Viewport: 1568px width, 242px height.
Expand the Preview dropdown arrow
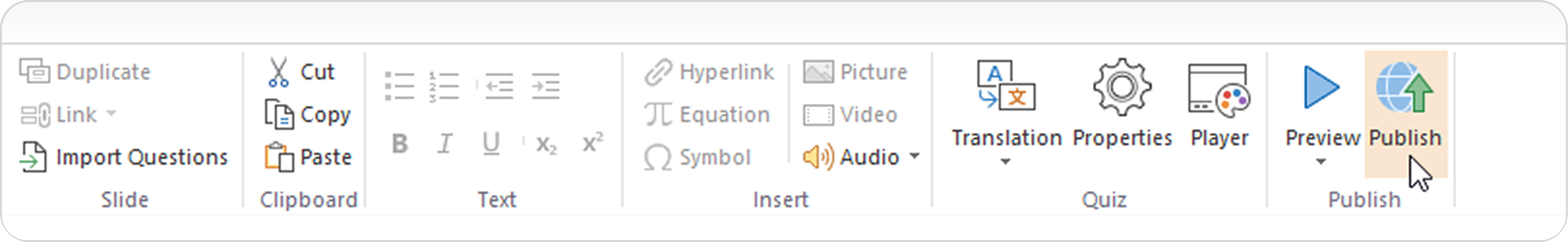pyautogui.click(x=1321, y=162)
